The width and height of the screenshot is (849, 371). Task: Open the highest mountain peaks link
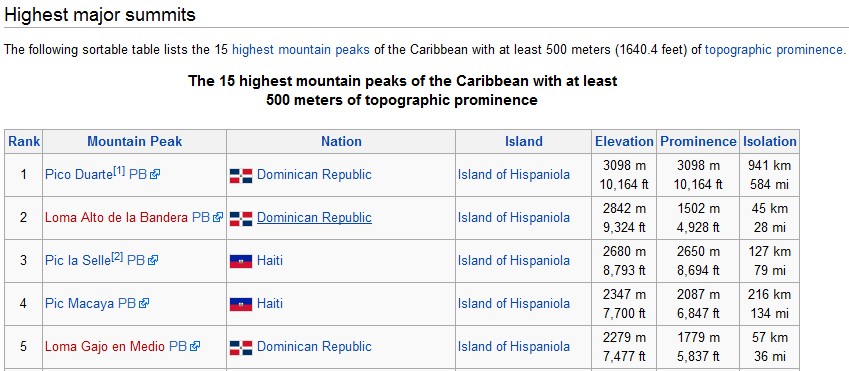(x=301, y=50)
